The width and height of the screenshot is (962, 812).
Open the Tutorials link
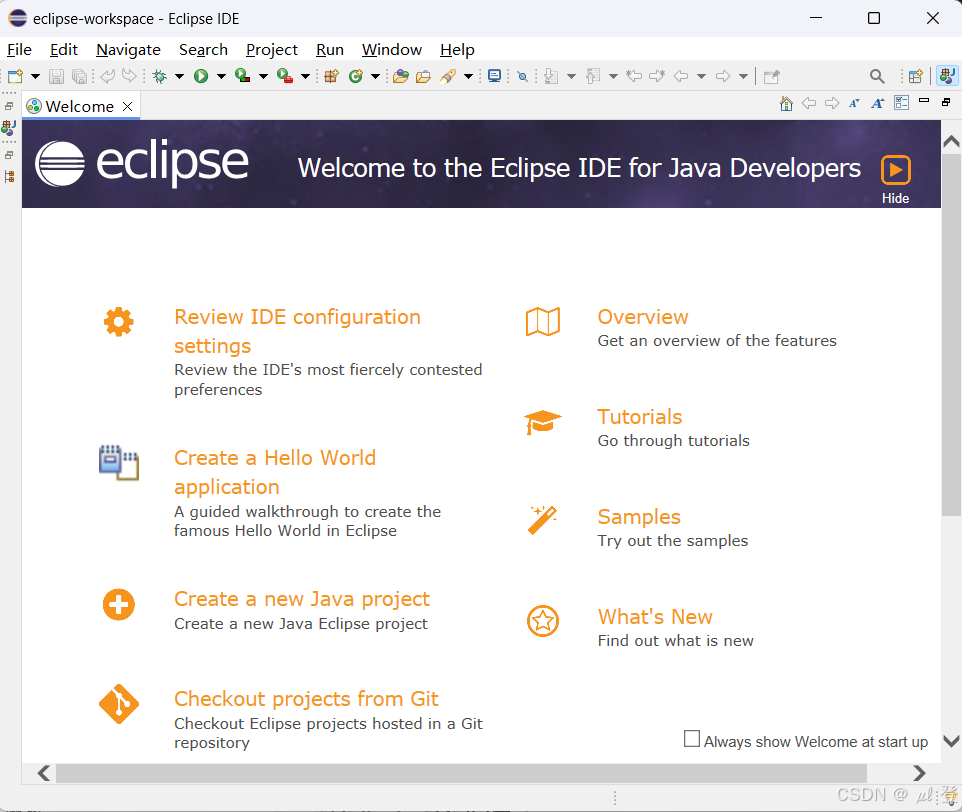[639, 416]
